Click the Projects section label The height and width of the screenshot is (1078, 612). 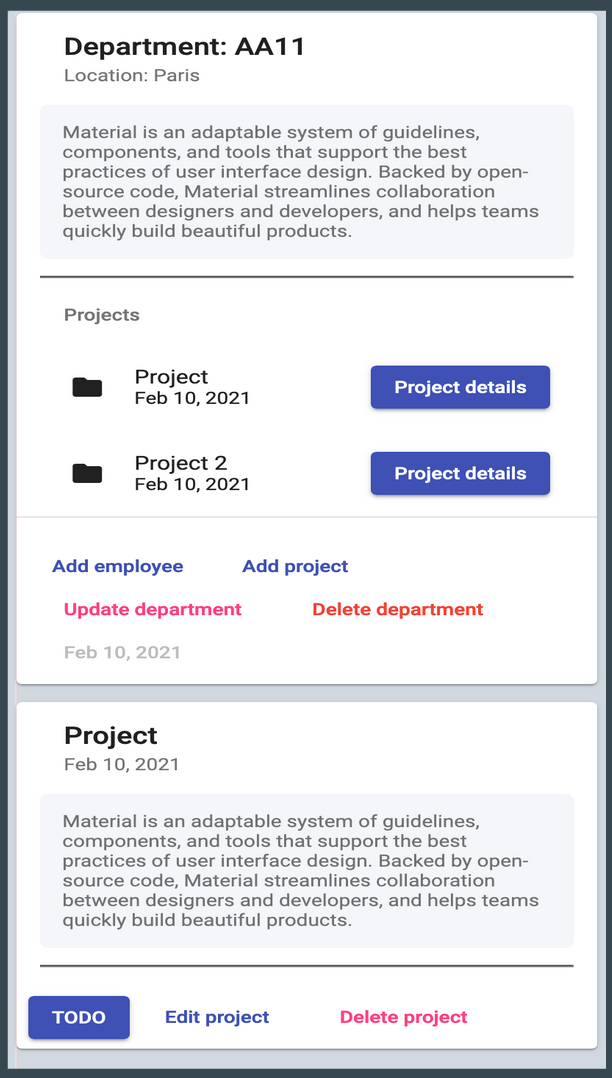click(x=102, y=315)
